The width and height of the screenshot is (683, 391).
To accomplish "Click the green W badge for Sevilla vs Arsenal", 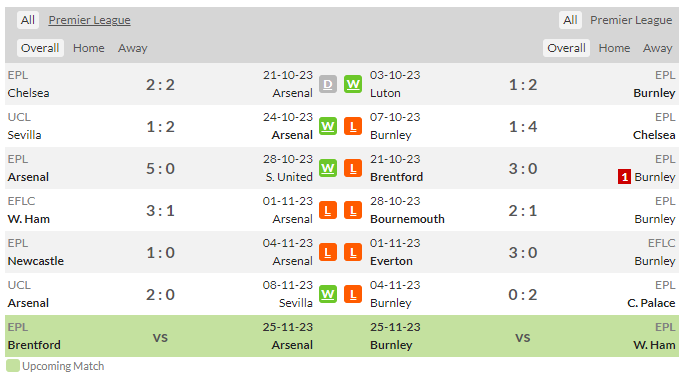I will pyautogui.click(x=328, y=127).
